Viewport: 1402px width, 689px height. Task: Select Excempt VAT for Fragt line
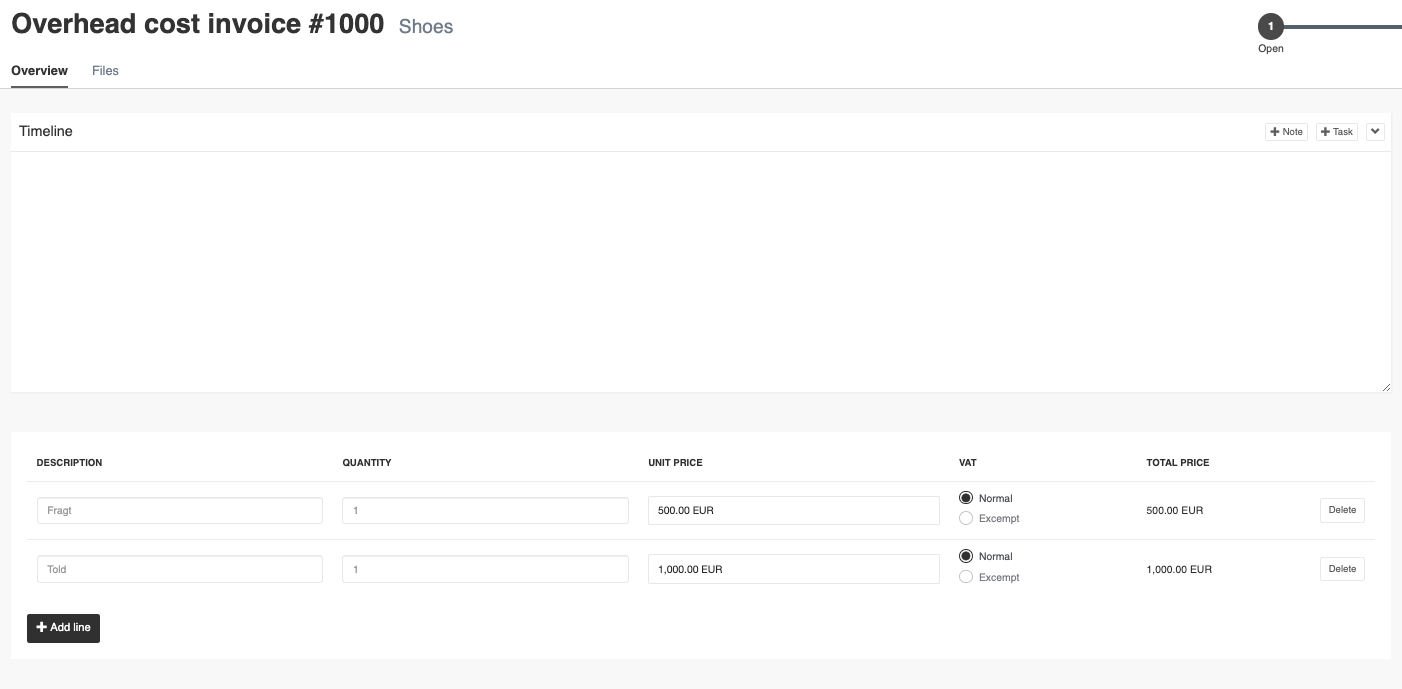[x=966, y=518]
